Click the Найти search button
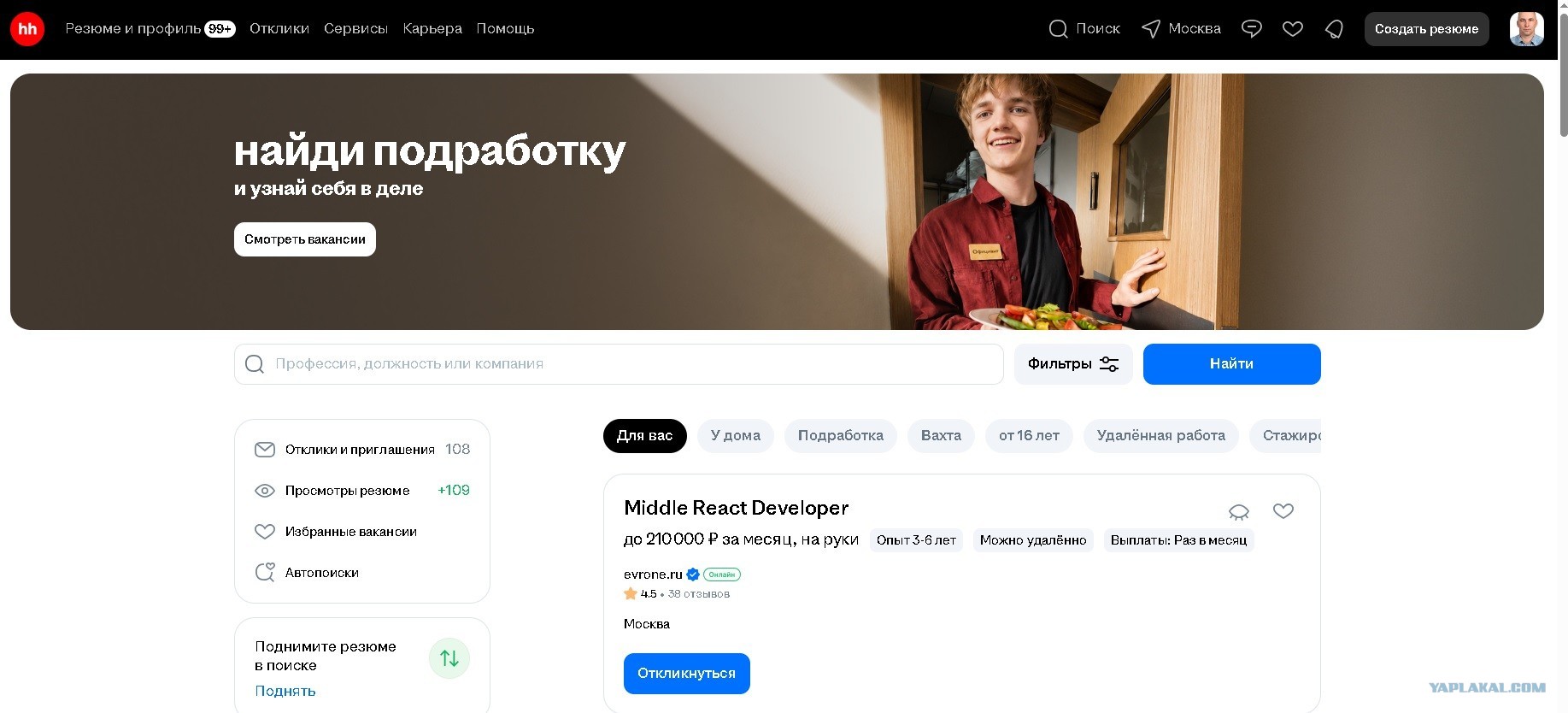The height and width of the screenshot is (713, 1568). point(1232,364)
